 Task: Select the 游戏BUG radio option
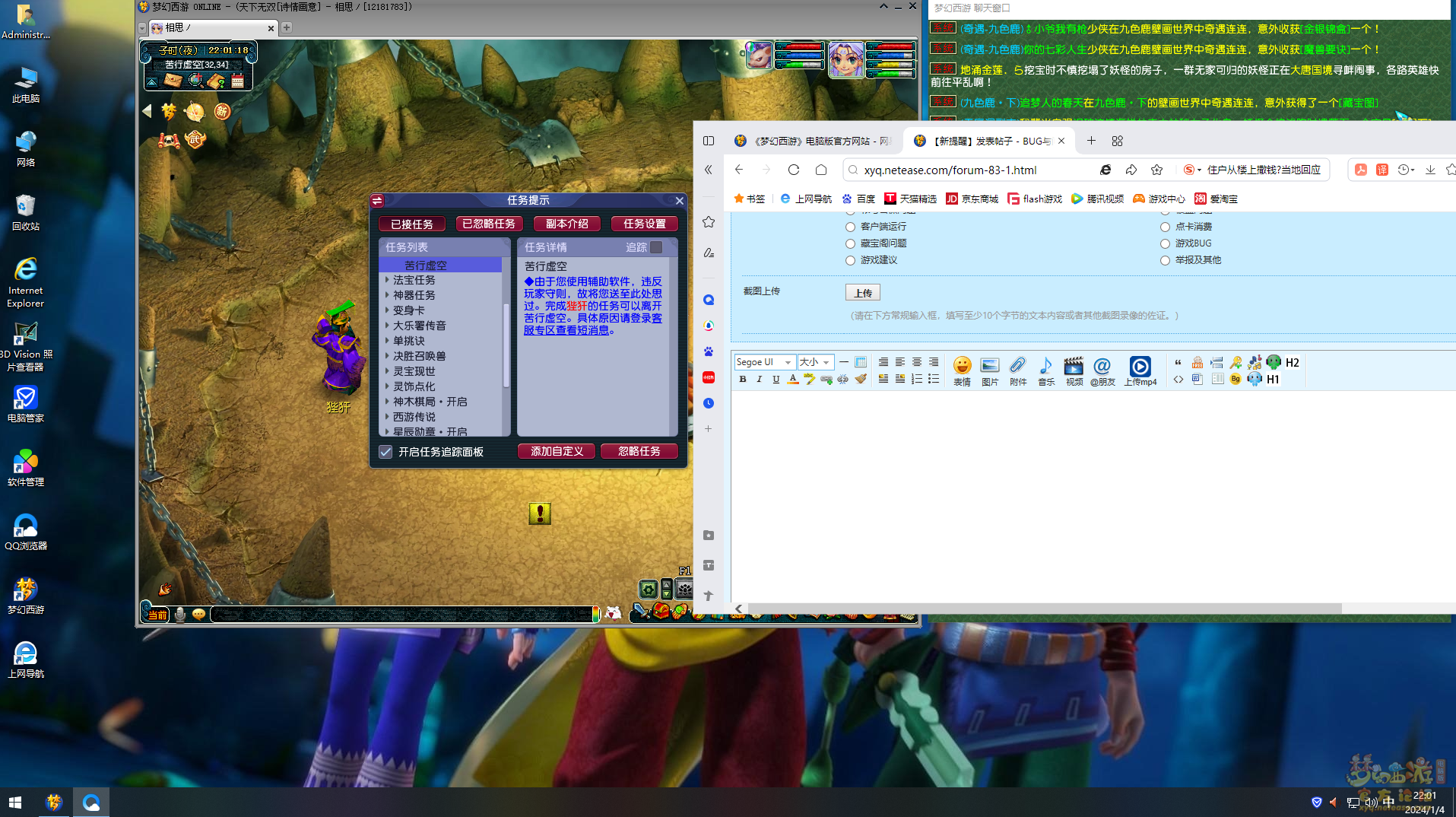tap(1165, 243)
